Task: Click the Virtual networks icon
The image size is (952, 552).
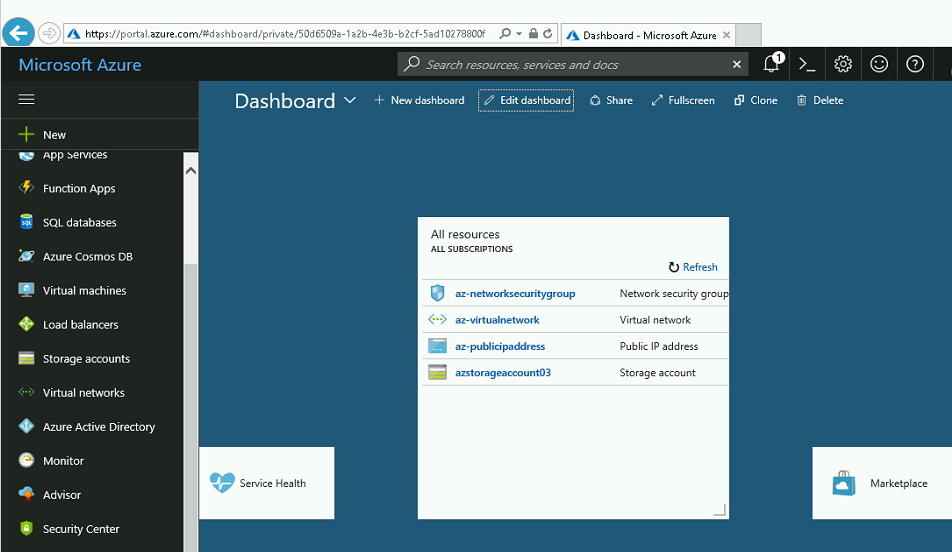Action: click(26, 392)
